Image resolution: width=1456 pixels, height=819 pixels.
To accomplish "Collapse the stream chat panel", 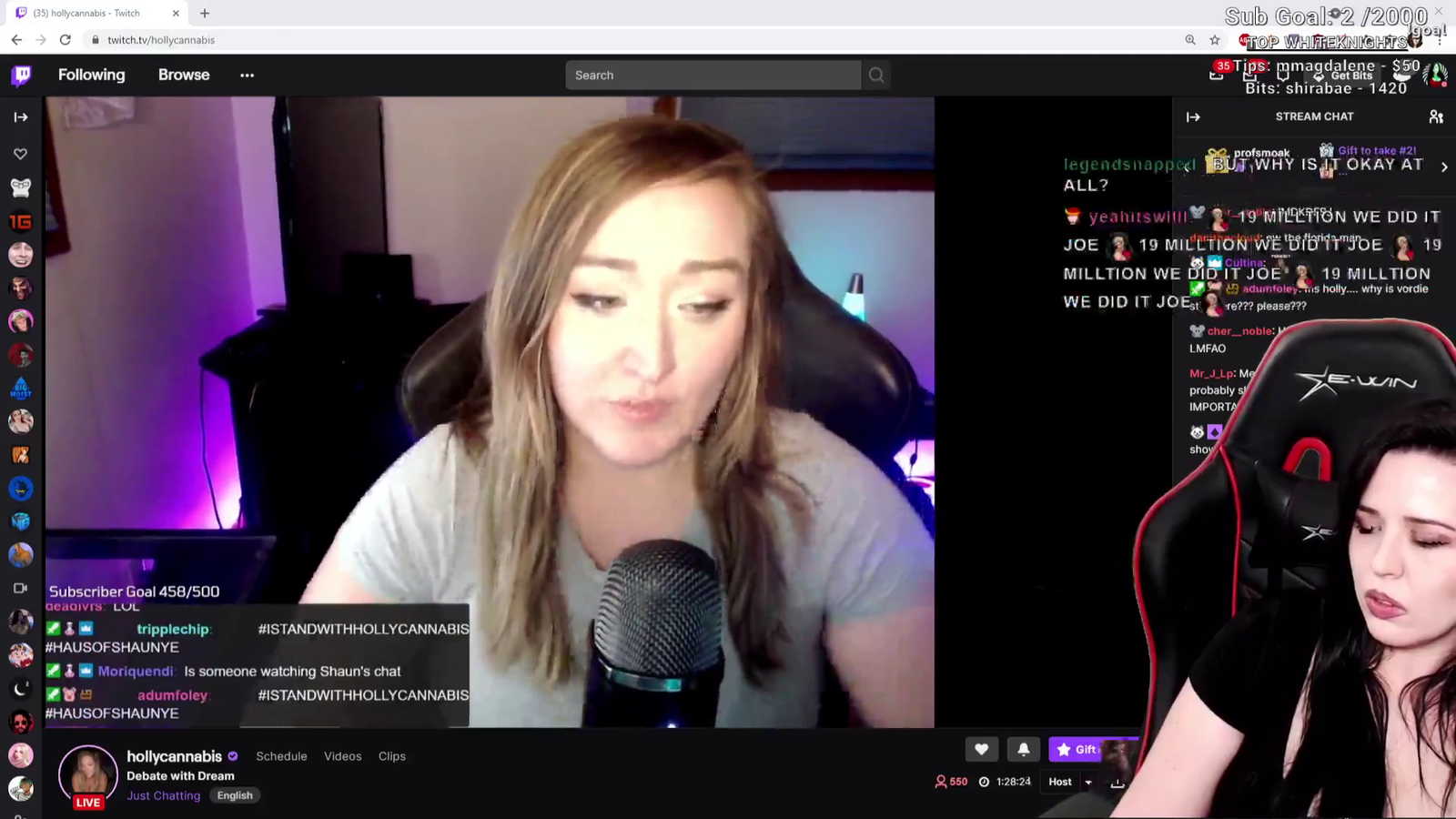I will tap(1193, 116).
